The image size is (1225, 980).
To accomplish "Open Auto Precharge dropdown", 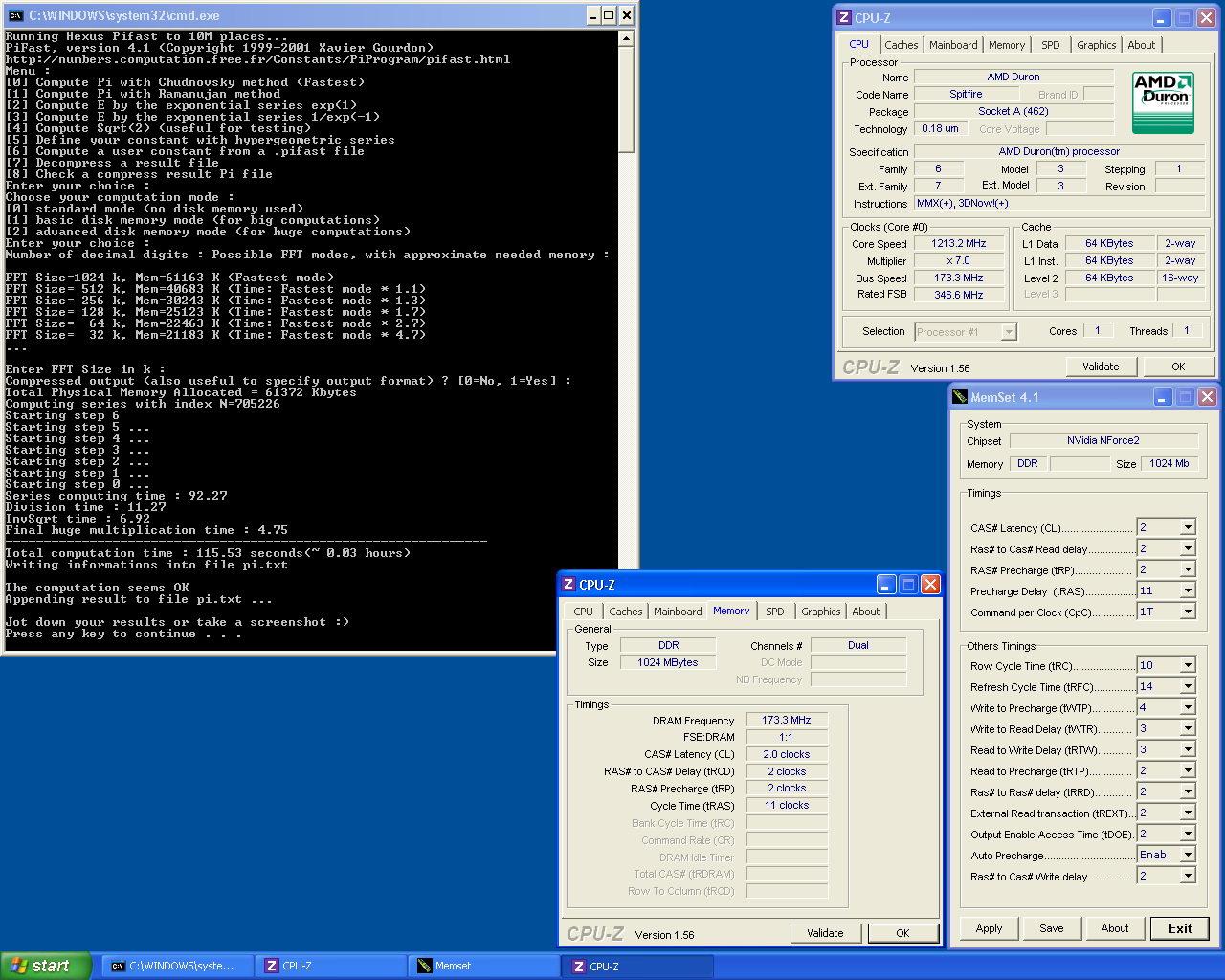I will point(1188,855).
